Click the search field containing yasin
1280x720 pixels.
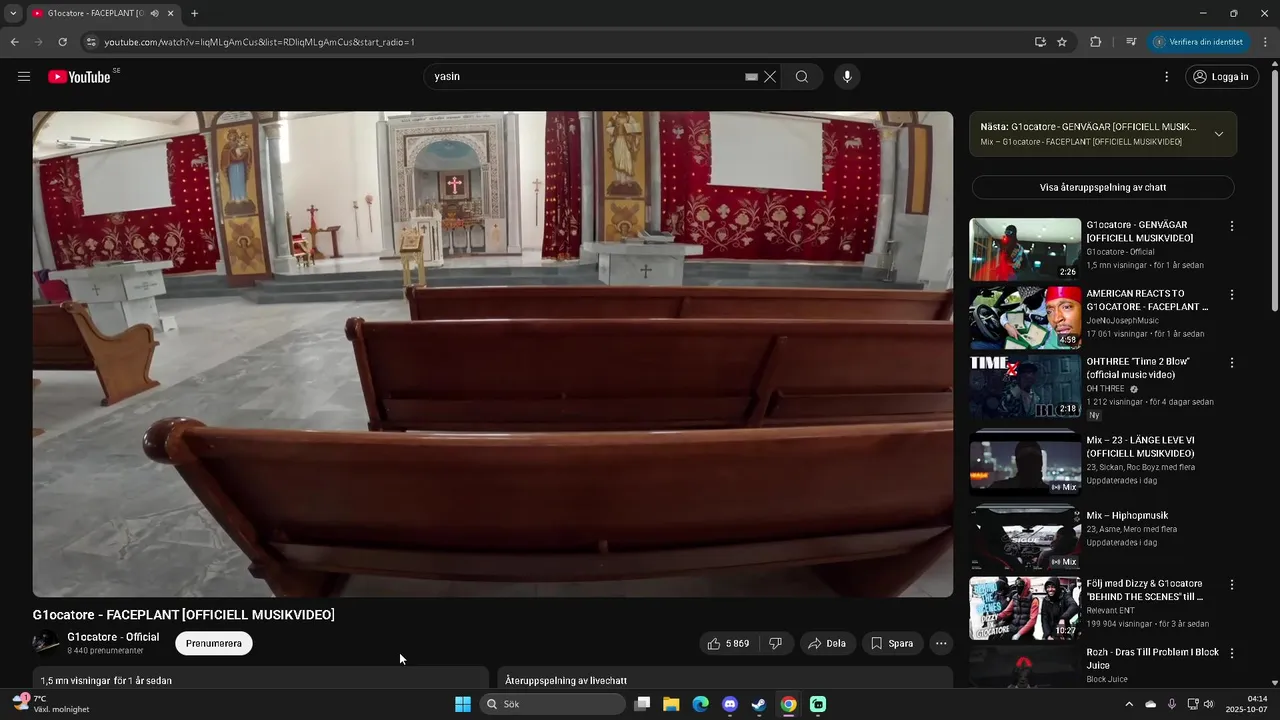click(x=585, y=77)
